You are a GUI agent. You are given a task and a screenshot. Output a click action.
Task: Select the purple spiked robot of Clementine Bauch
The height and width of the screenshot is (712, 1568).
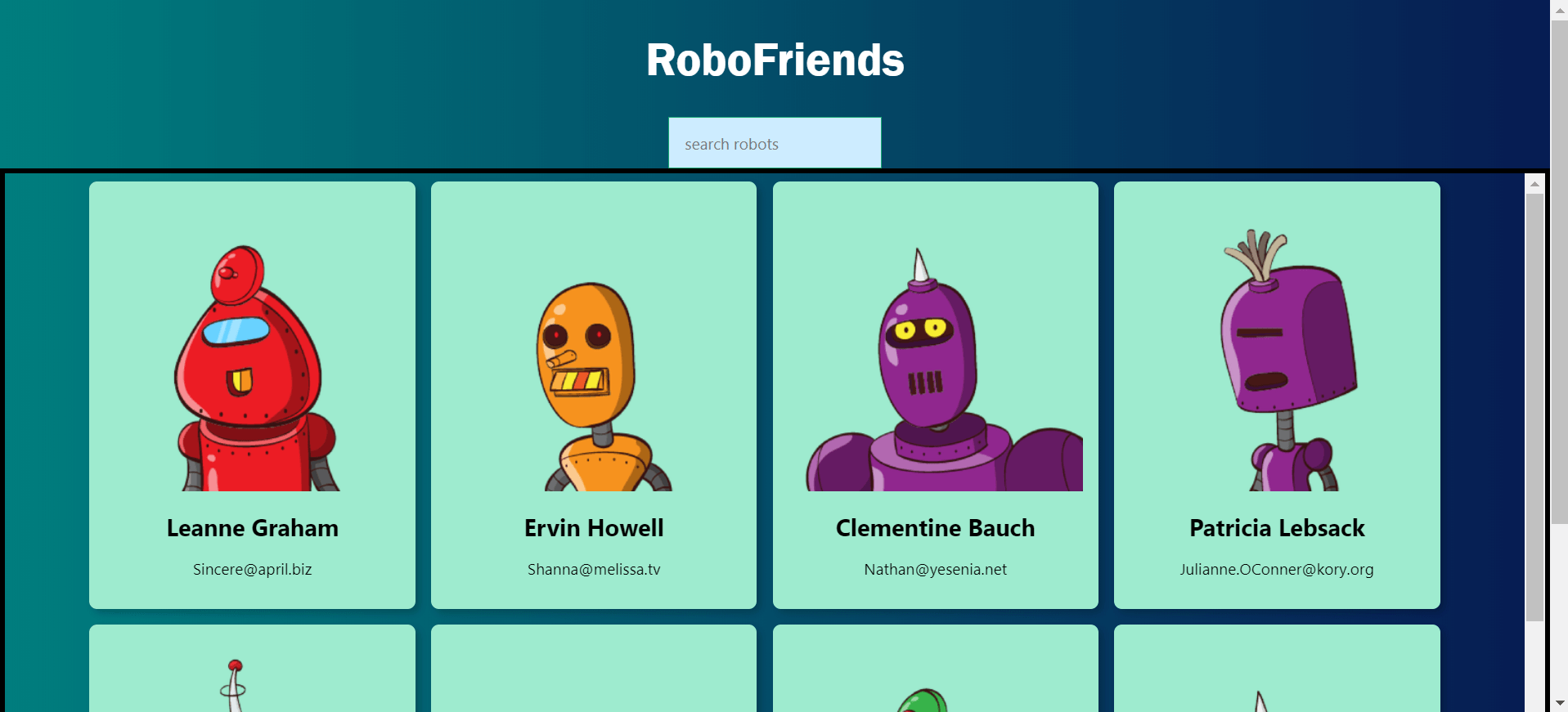pyautogui.click(x=944, y=369)
